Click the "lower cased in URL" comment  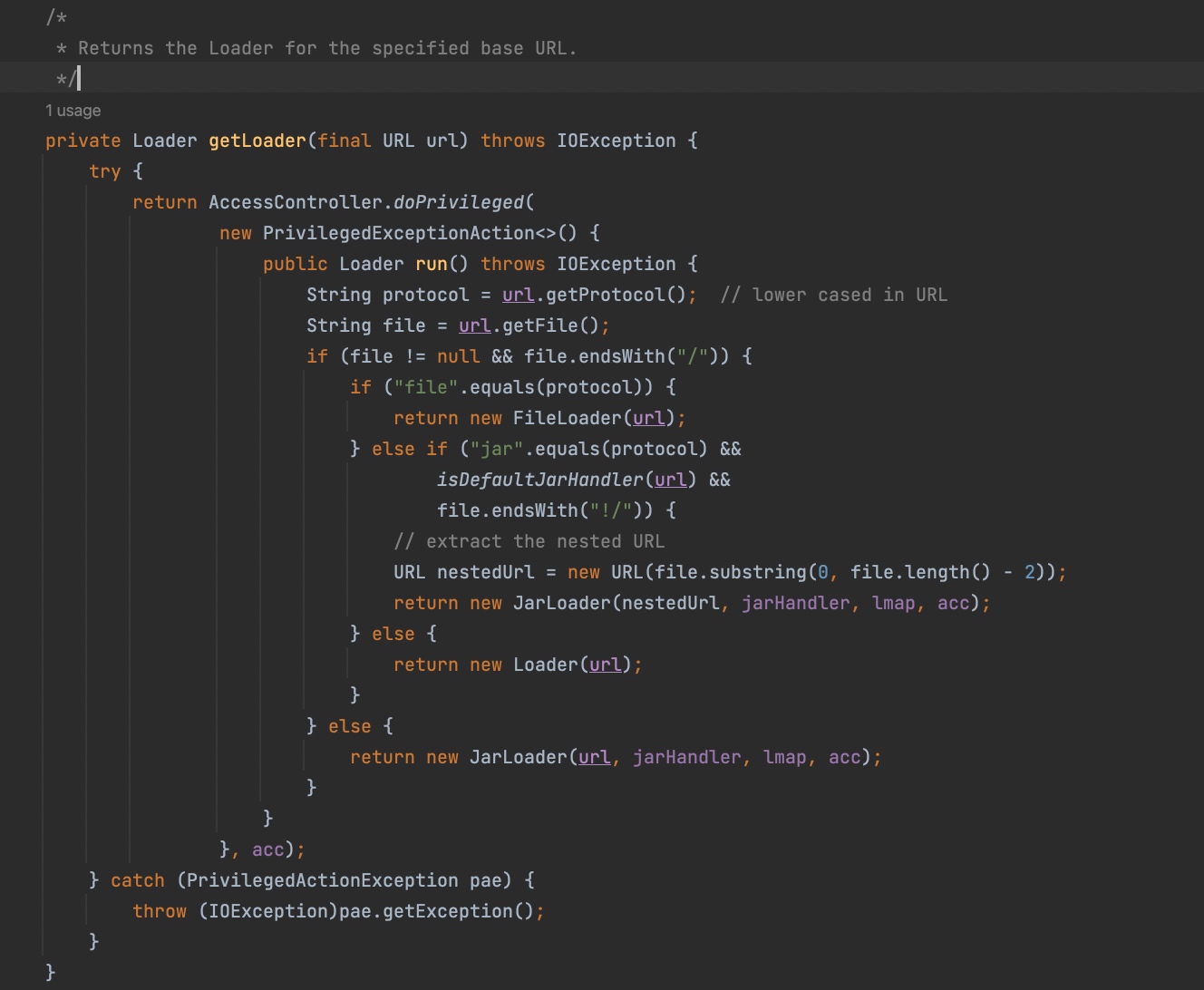(833, 295)
